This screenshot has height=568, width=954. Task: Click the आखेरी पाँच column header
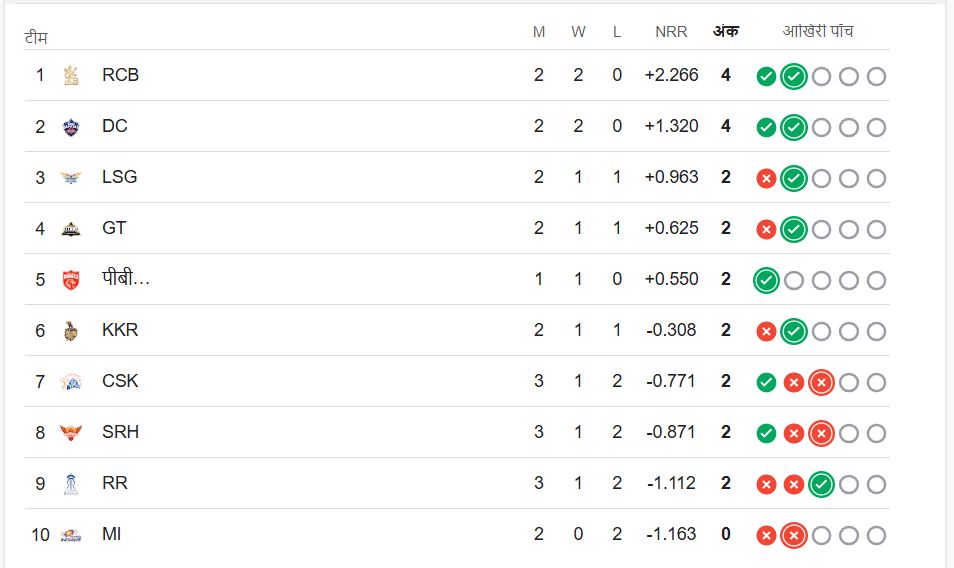817,32
